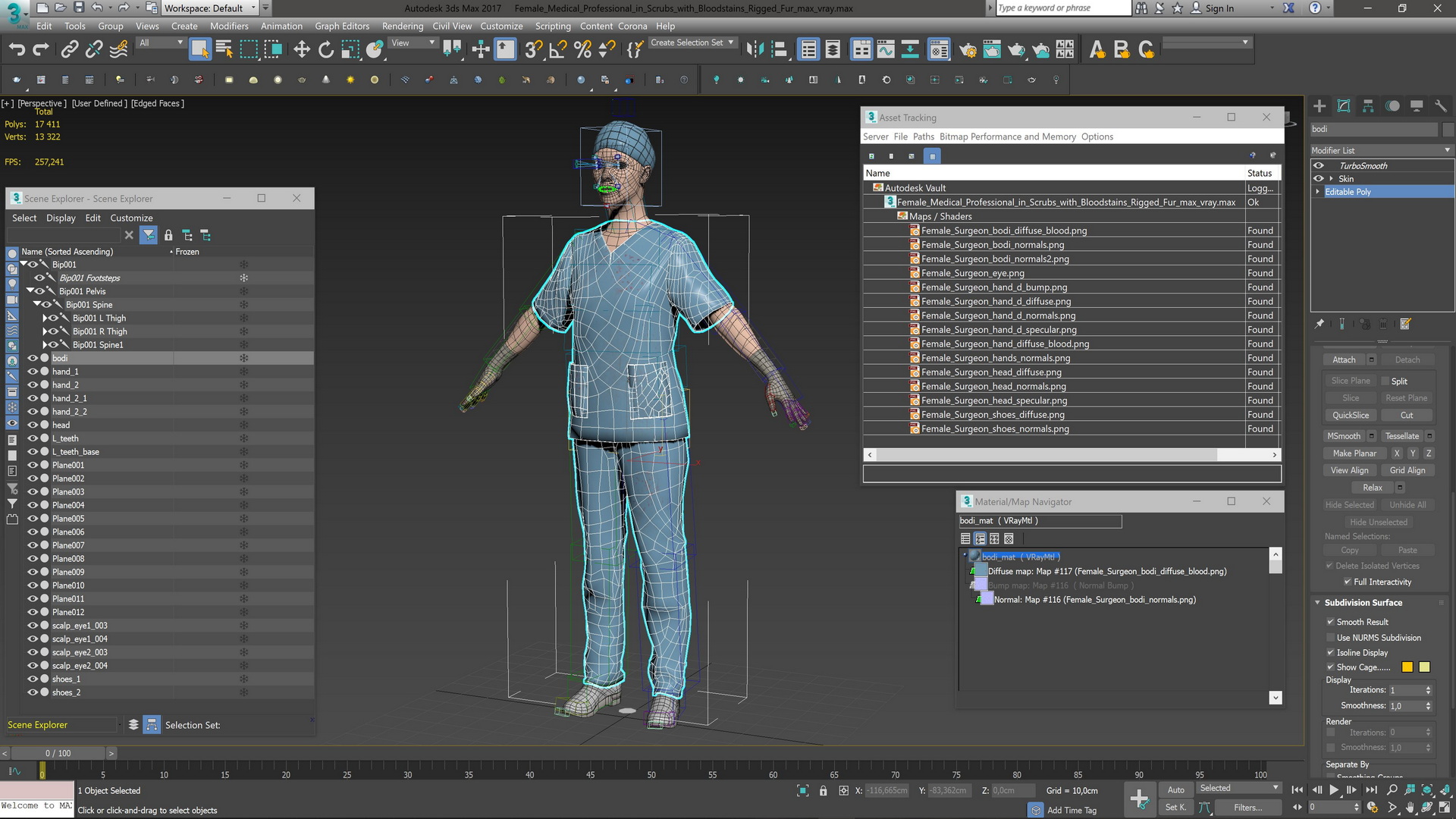Click the Mirror tool icon
Screen dimensions: 1456x819
pos(754,50)
